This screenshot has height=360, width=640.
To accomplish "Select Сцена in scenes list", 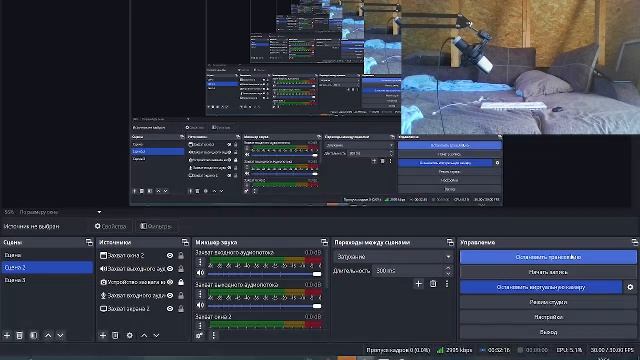I will click(x=47, y=255).
